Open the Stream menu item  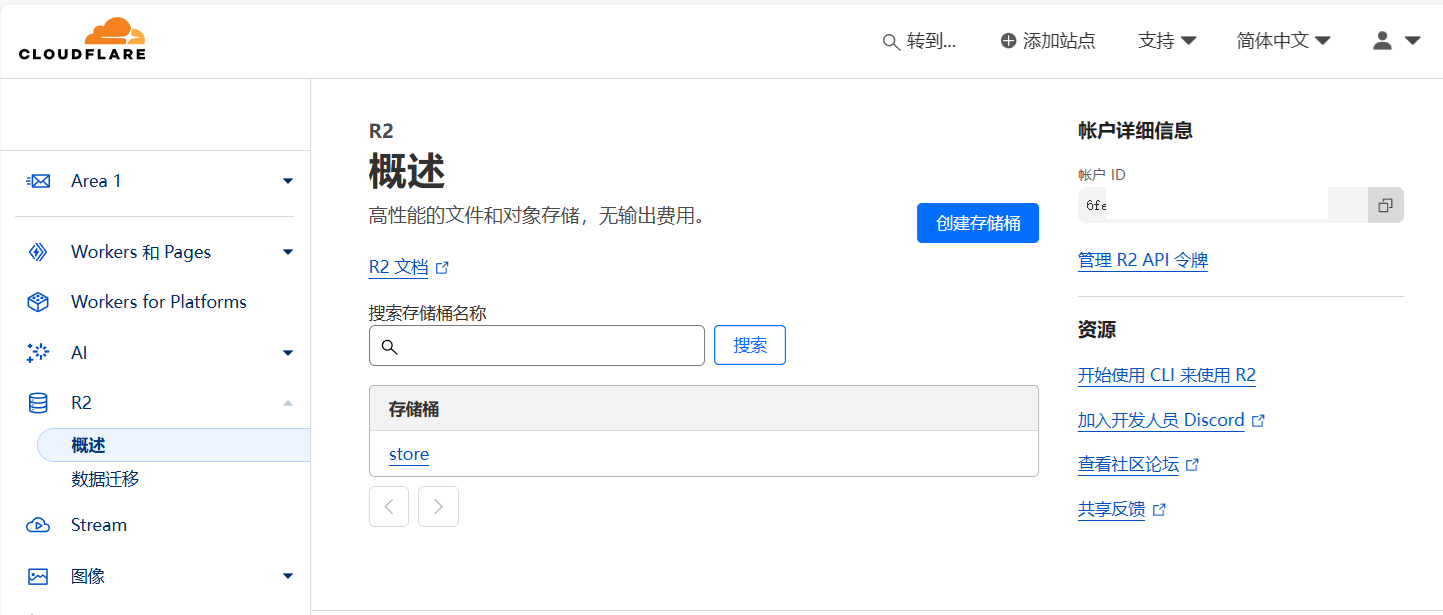99,525
